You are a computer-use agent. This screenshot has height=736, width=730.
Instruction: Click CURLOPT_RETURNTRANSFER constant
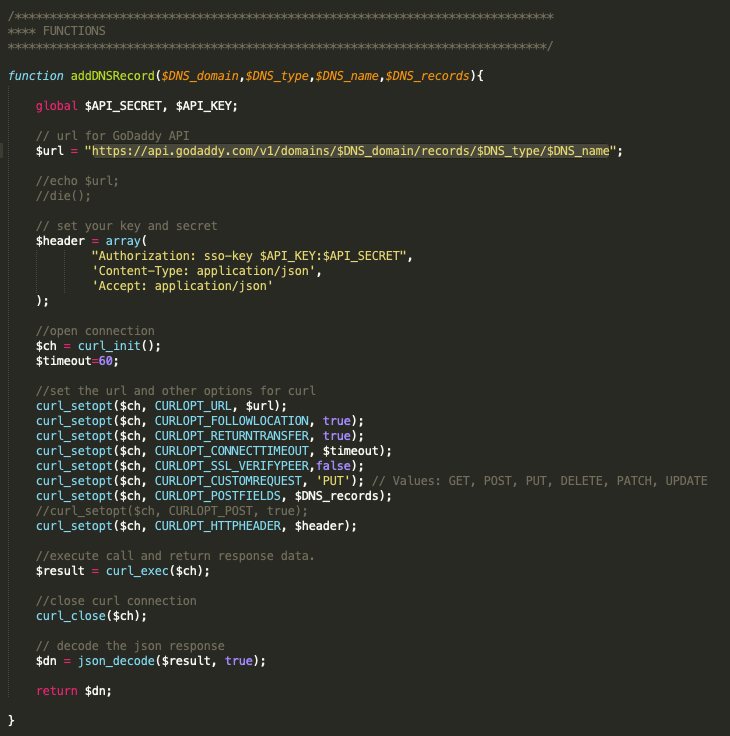click(232, 436)
